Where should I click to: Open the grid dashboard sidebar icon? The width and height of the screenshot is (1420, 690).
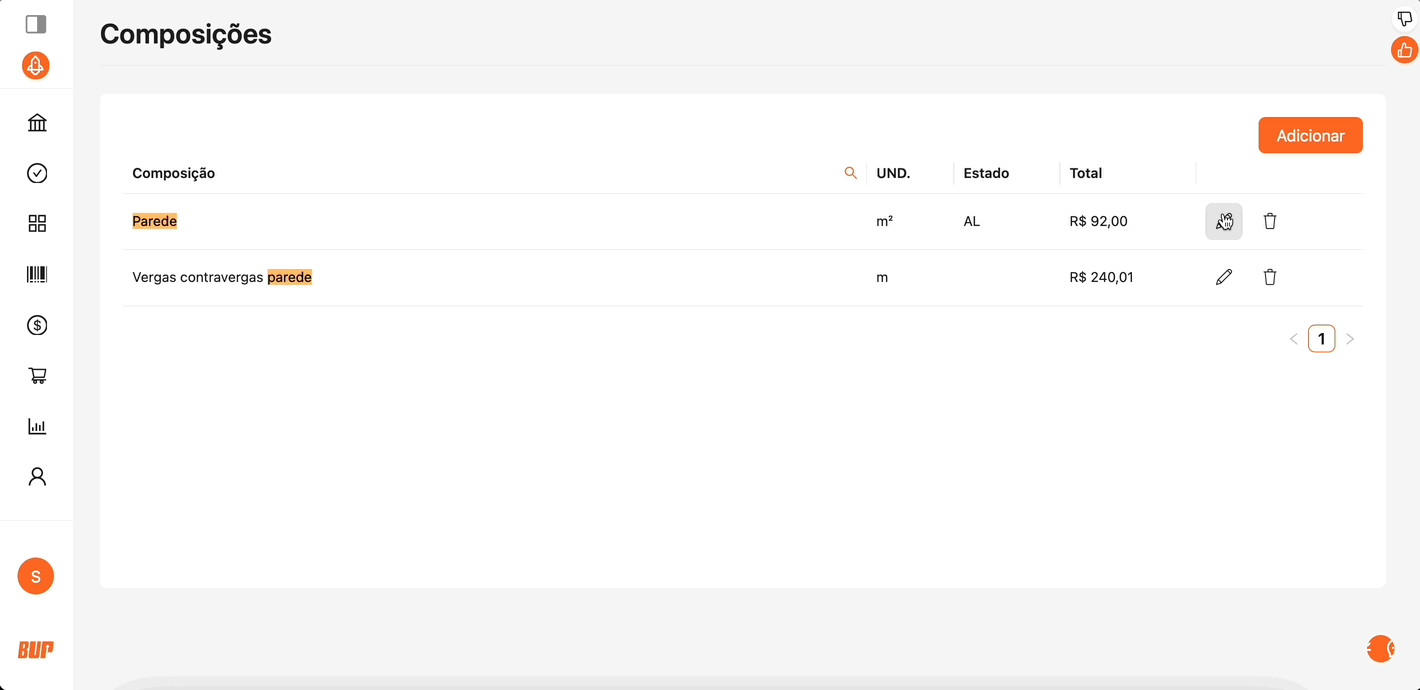tap(37, 223)
